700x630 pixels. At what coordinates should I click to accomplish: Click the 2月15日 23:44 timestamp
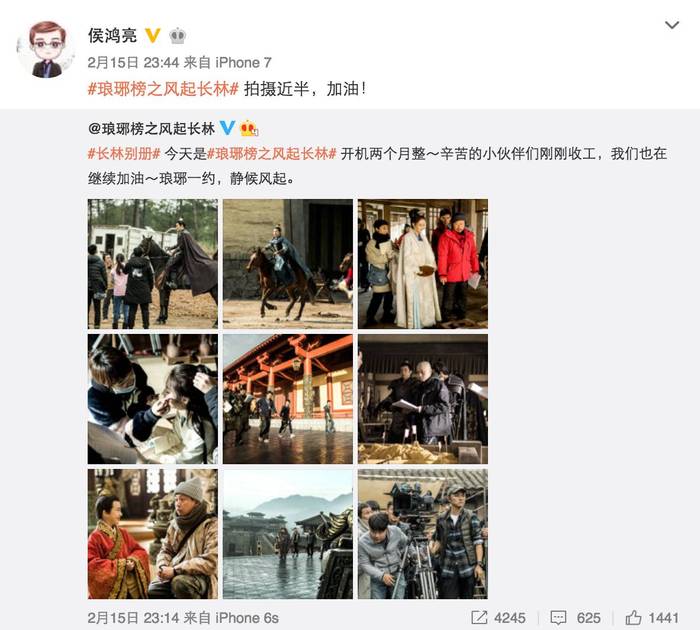tap(133, 63)
